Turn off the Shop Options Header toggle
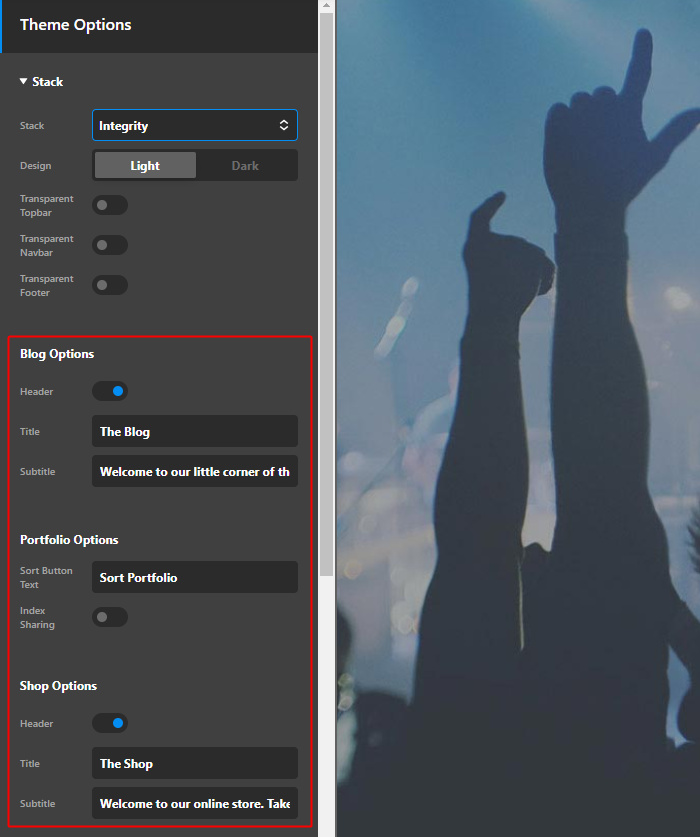The height and width of the screenshot is (837, 700). [110, 723]
